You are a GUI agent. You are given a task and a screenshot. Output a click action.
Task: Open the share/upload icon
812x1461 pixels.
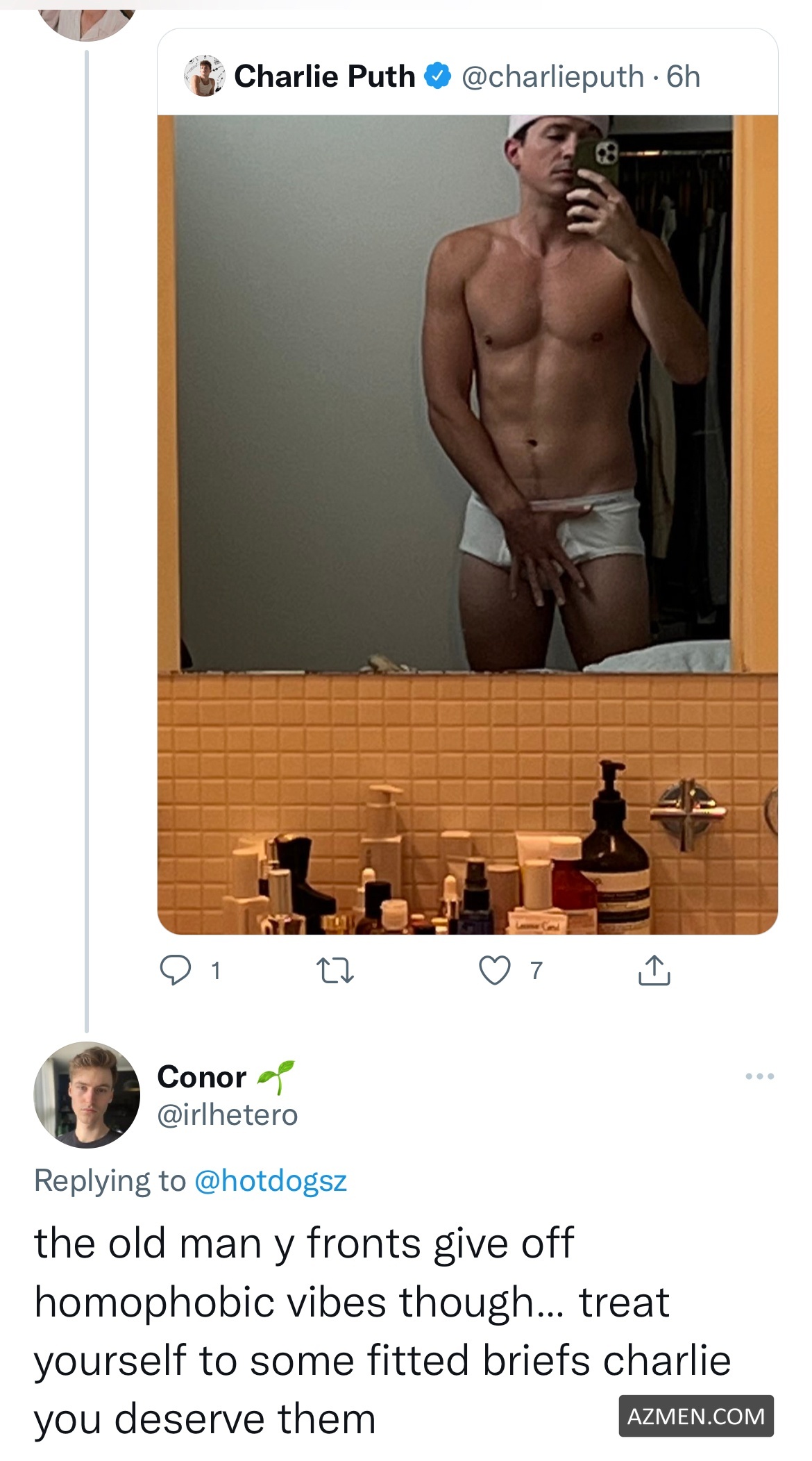[x=654, y=970]
